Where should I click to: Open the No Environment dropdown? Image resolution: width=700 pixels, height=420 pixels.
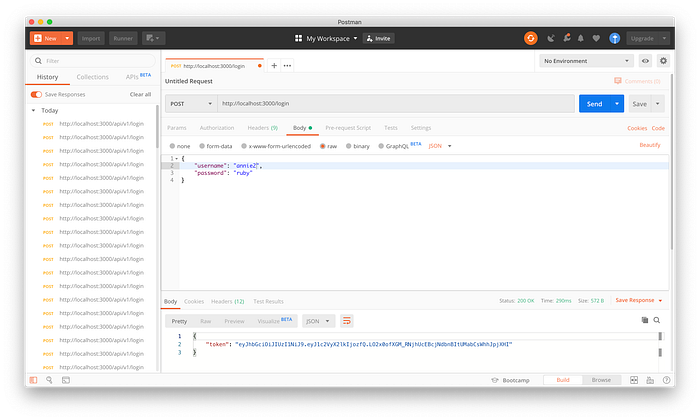pyautogui.click(x=586, y=61)
